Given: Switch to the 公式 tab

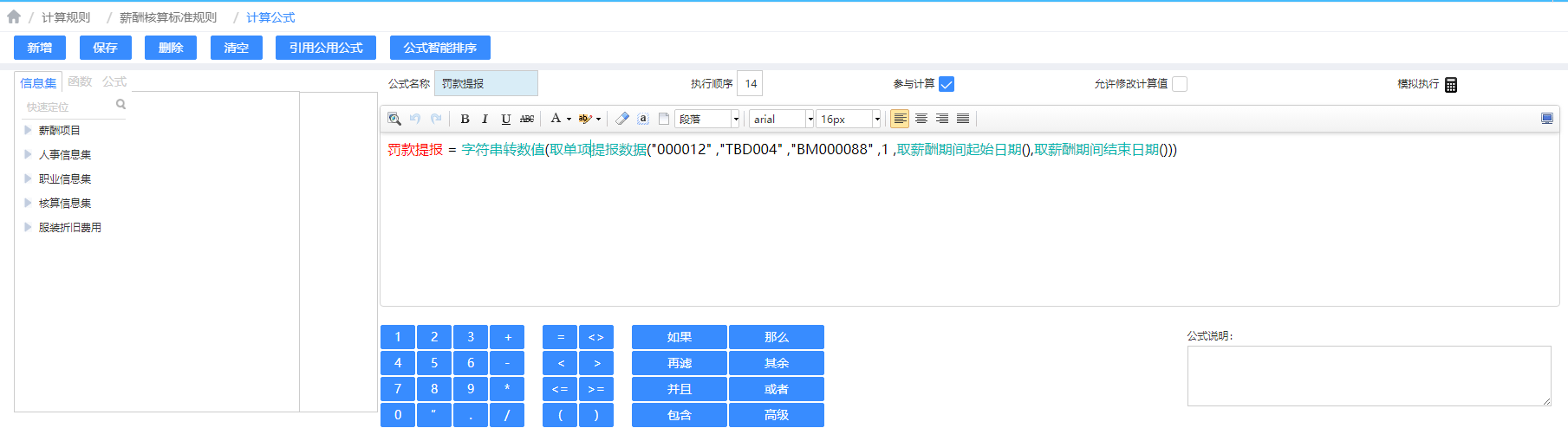Looking at the screenshot, I should tap(114, 81).
